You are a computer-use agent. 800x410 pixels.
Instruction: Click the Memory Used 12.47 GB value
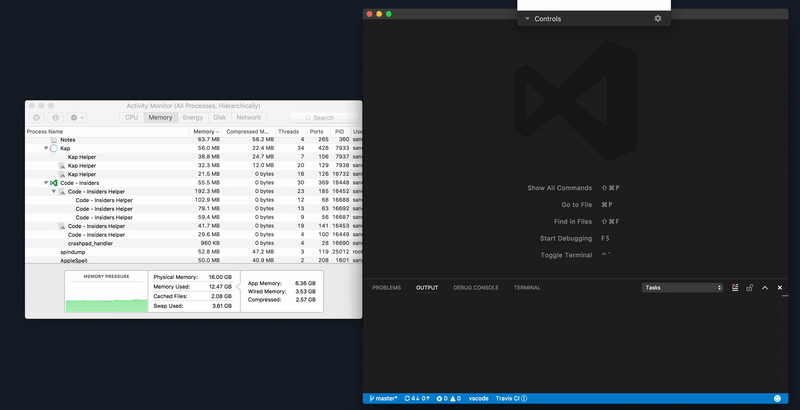pyautogui.click(x=220, y=287)
